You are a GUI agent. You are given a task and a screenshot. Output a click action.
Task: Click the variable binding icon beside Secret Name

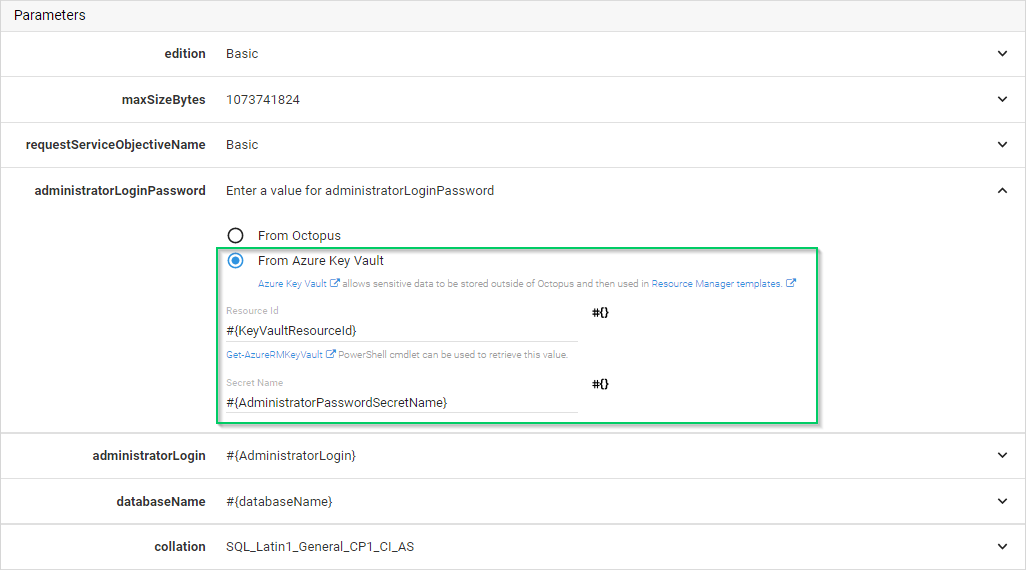point(600,384)
